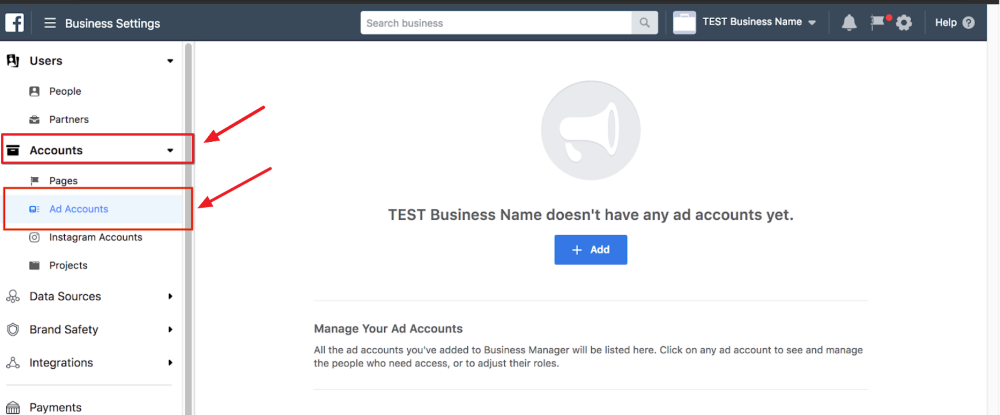The width and height of the screenshot is (1000, 415).
Task: Open Projects in the sidebar
Action: tap(68, 265)
